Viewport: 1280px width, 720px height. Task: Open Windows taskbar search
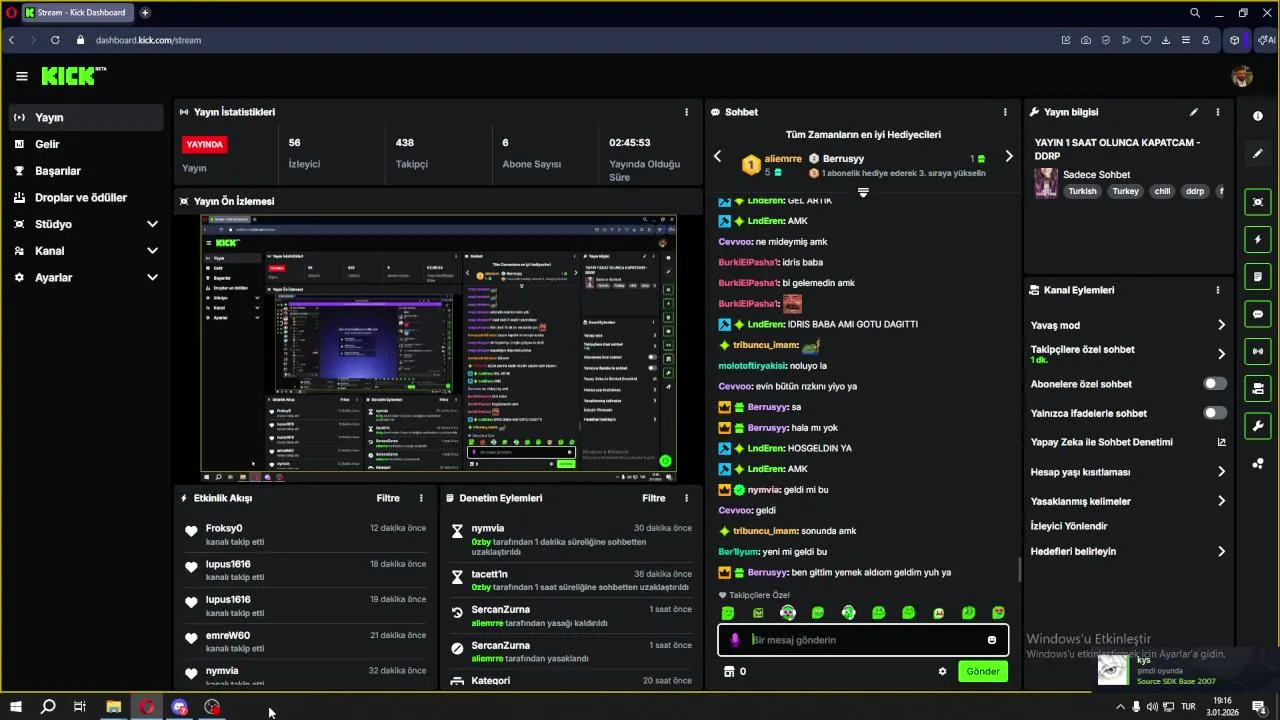tap(47, 707)
